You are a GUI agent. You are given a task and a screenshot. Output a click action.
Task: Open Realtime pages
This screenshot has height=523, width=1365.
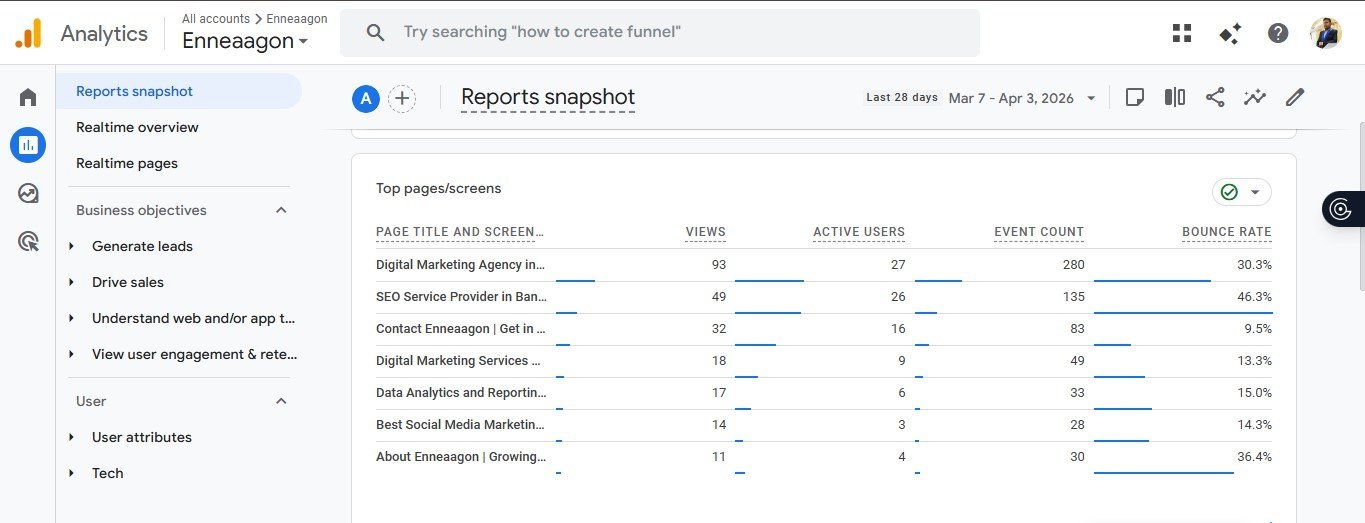(x=127, y=163)
